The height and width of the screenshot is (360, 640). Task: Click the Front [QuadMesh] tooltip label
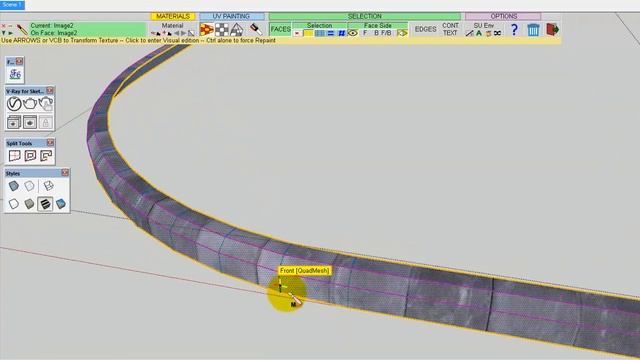coord(304,271)
